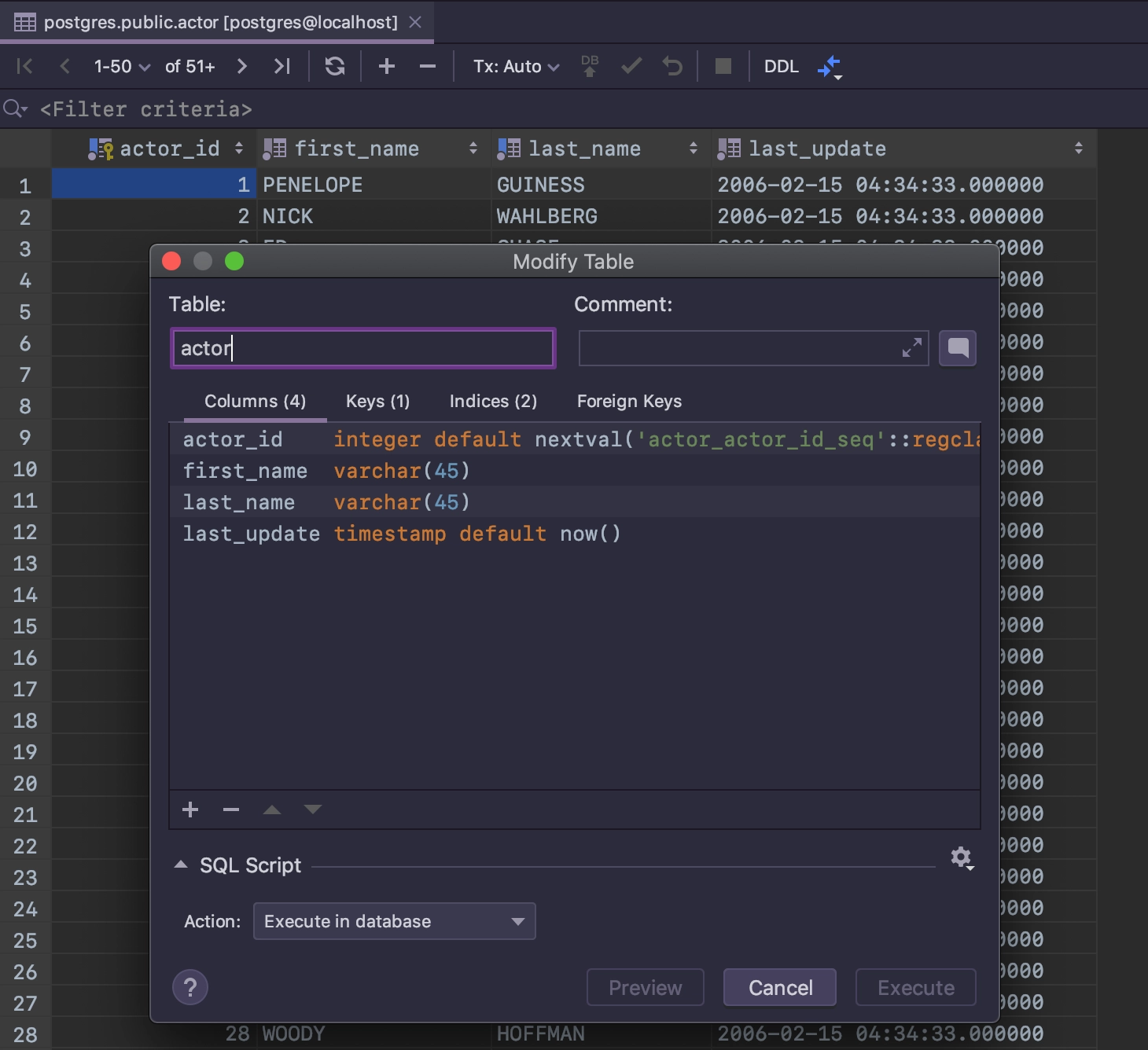Click the 'of 51+' row count
The height and width of the screenshot is (1050, 1148).
(190, 66)
